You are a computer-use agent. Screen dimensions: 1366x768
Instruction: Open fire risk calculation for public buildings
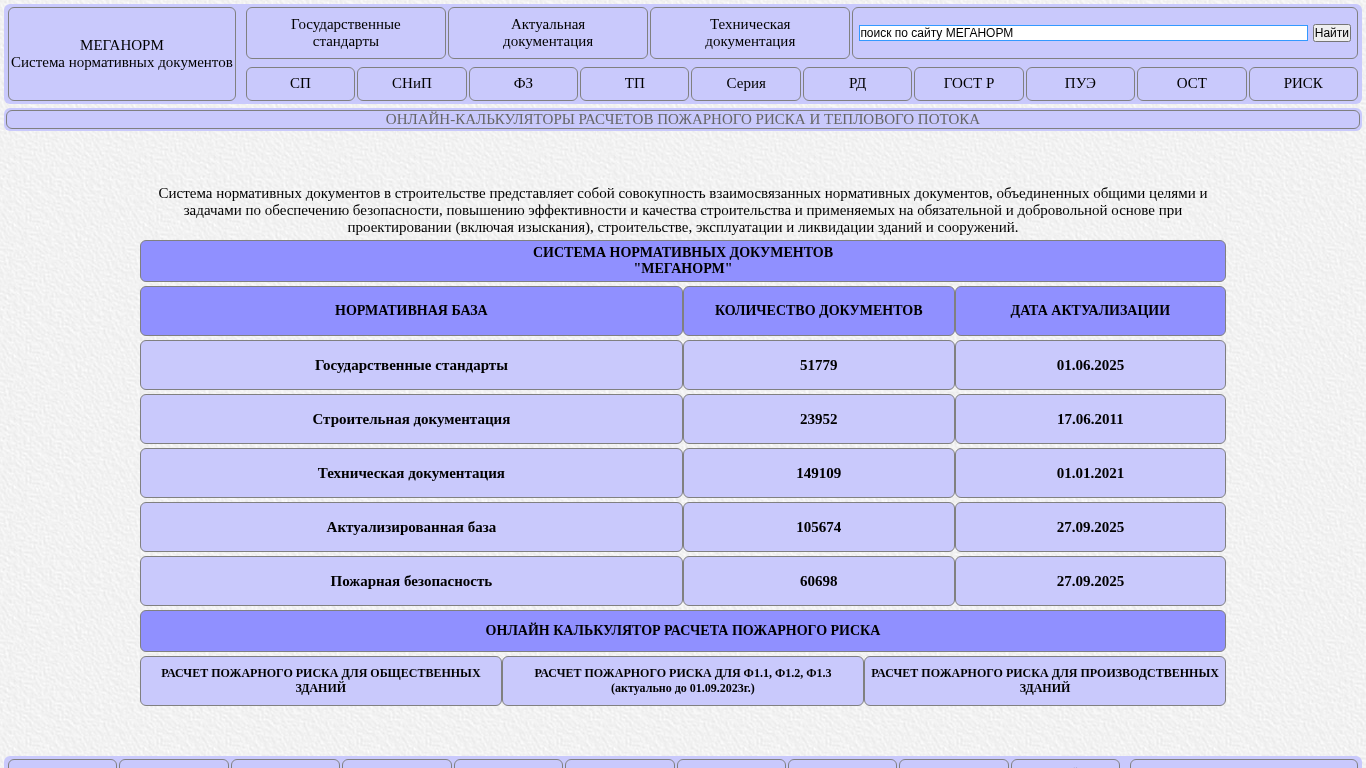[321, 681]
